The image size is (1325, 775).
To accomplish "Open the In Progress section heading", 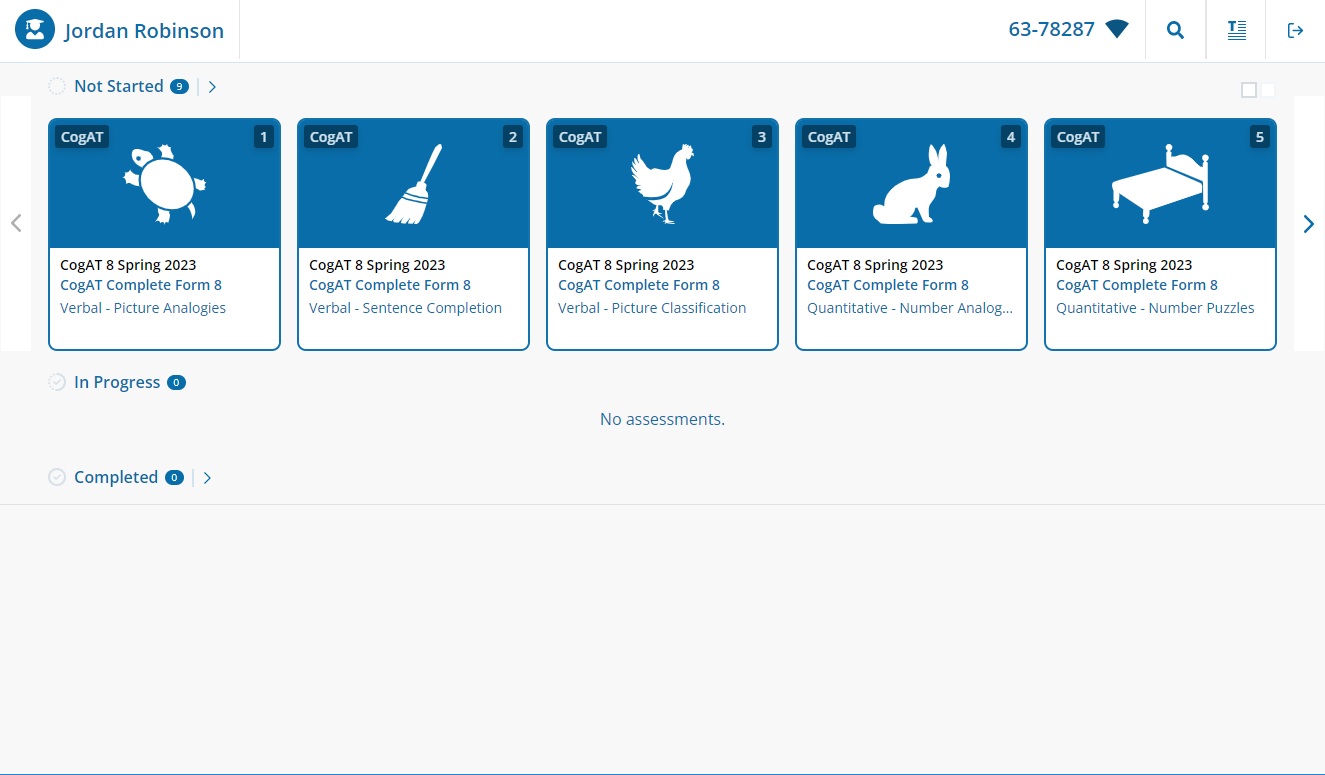I will pos(116,382).
